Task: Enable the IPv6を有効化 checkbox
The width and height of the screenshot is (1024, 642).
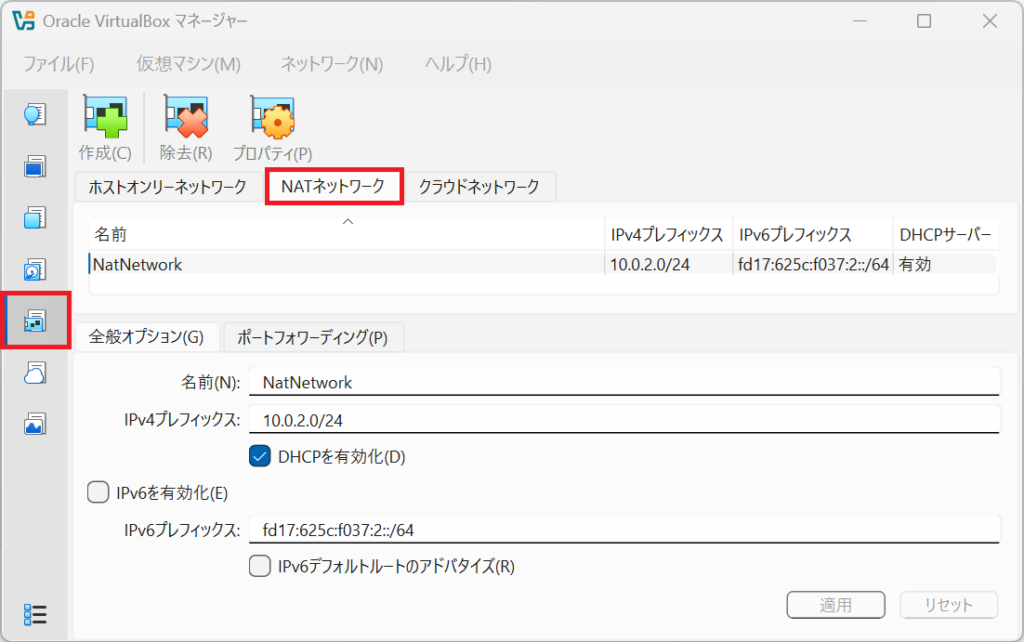Action: [x=98, y=492]
